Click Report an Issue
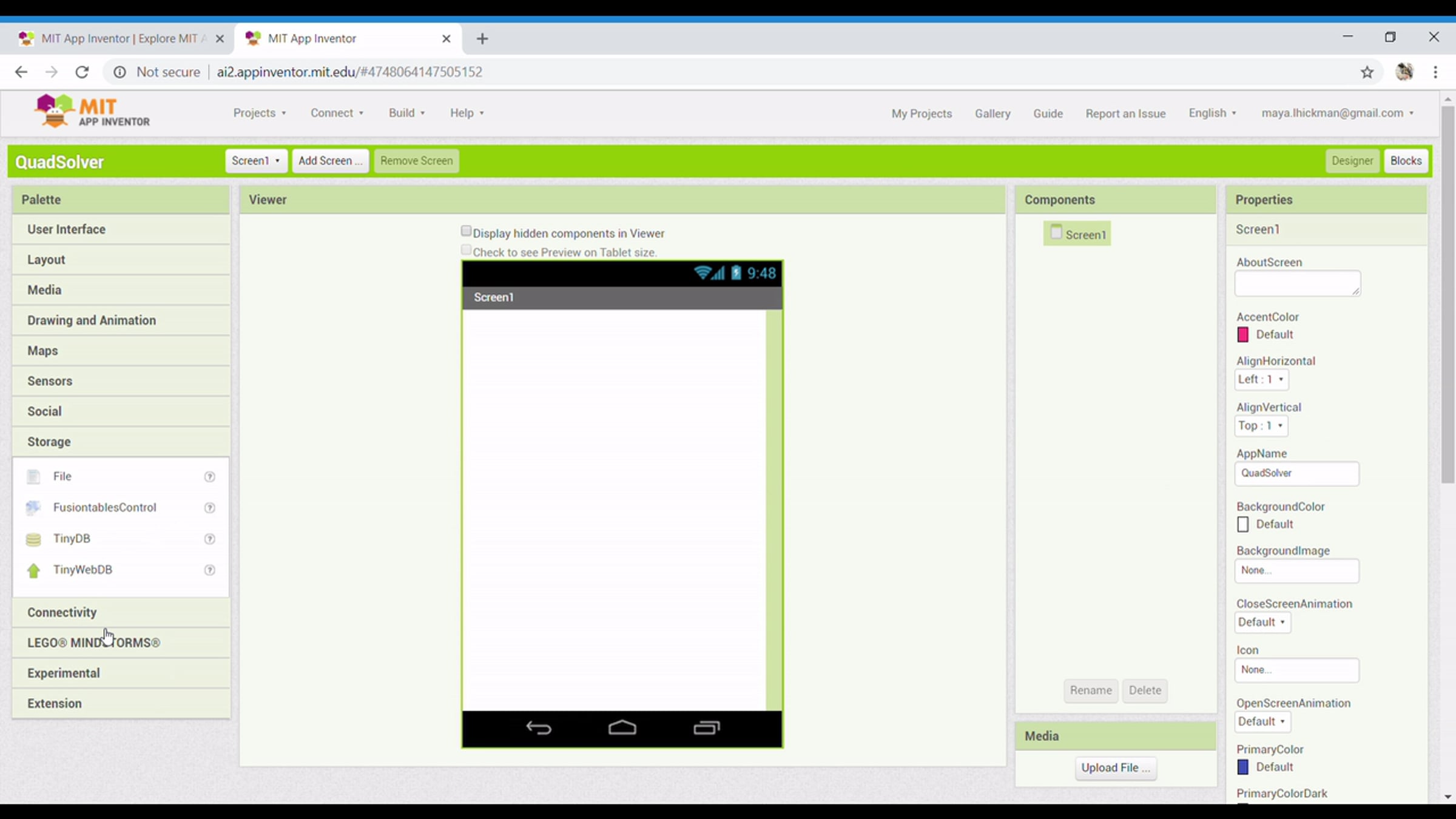The image size is (1456, 819). pyautogui.click(x=1125, y=113)
